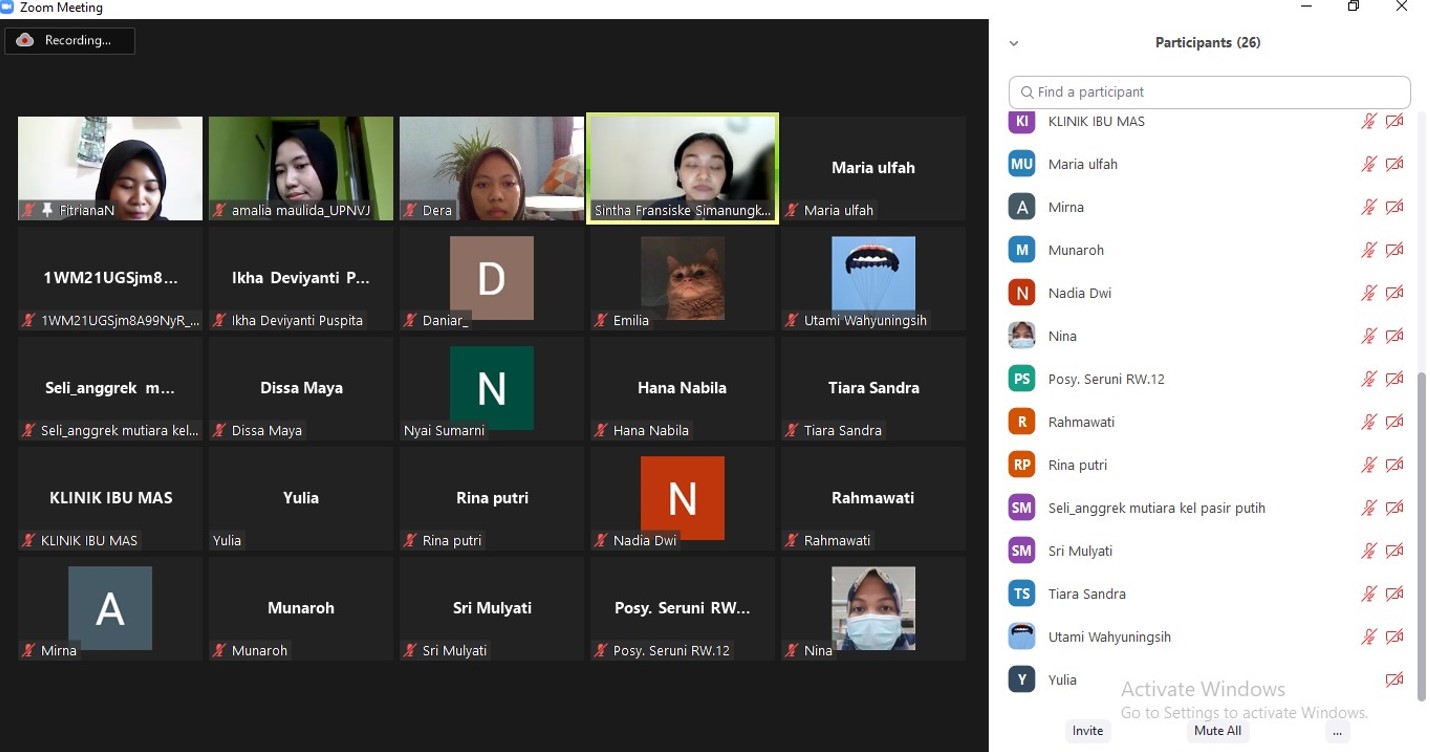Screen dimensions: 1430x752
Task: Click the Zoom logo in the title bar
Action: 8,8
